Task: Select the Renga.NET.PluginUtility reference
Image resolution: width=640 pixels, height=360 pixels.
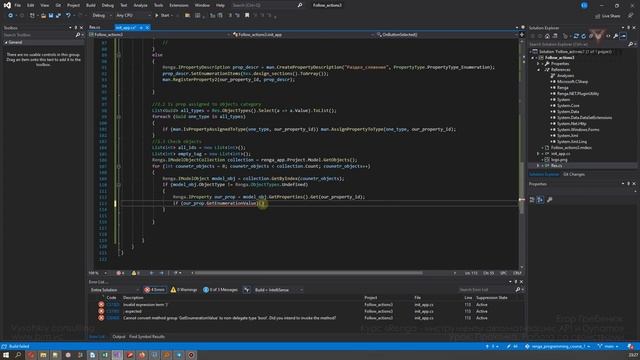Action: [578, 94]
